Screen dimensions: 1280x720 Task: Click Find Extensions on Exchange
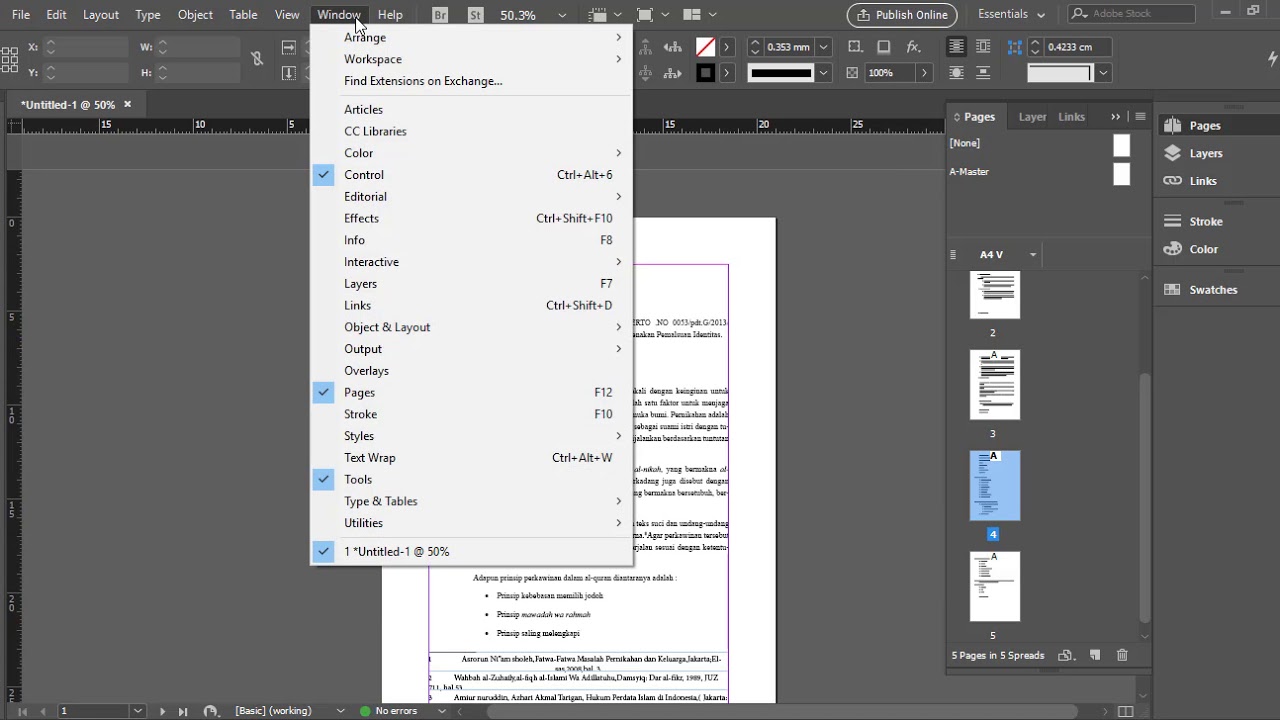tap(471, 81)
